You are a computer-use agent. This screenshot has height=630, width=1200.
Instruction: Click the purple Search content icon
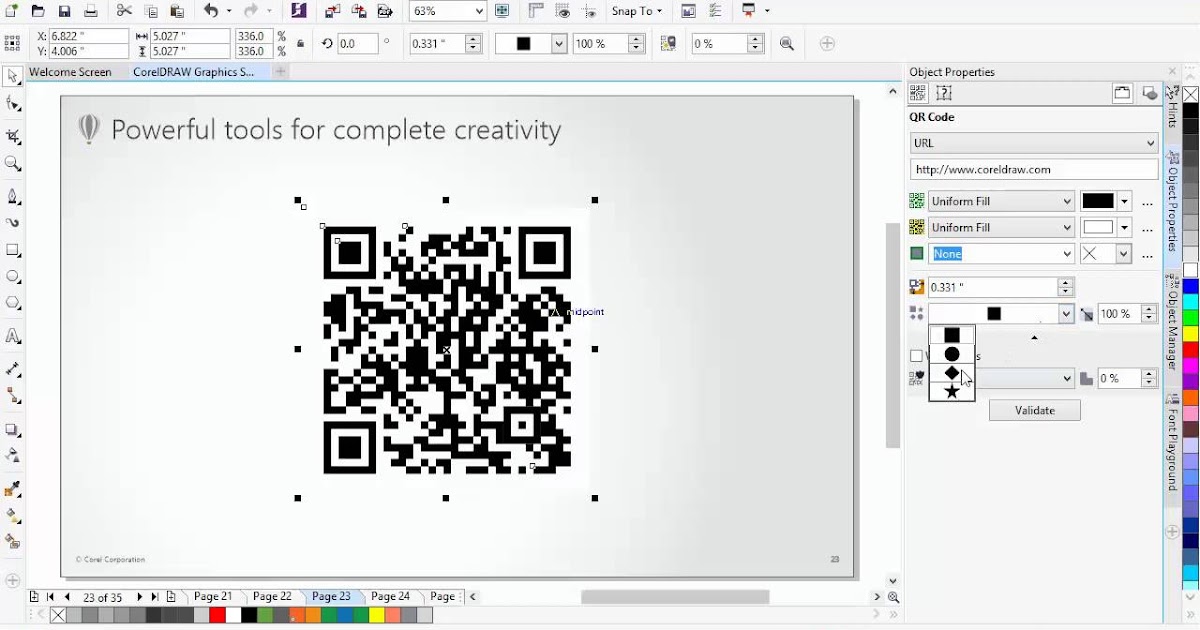pos(299,11)
